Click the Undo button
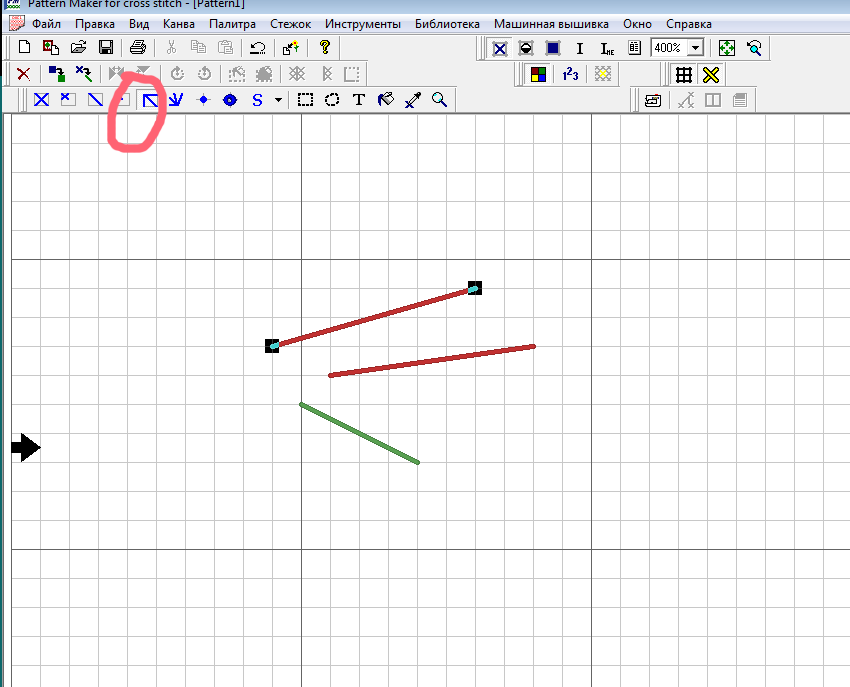850x687 pixels. (x=257, y=47)
